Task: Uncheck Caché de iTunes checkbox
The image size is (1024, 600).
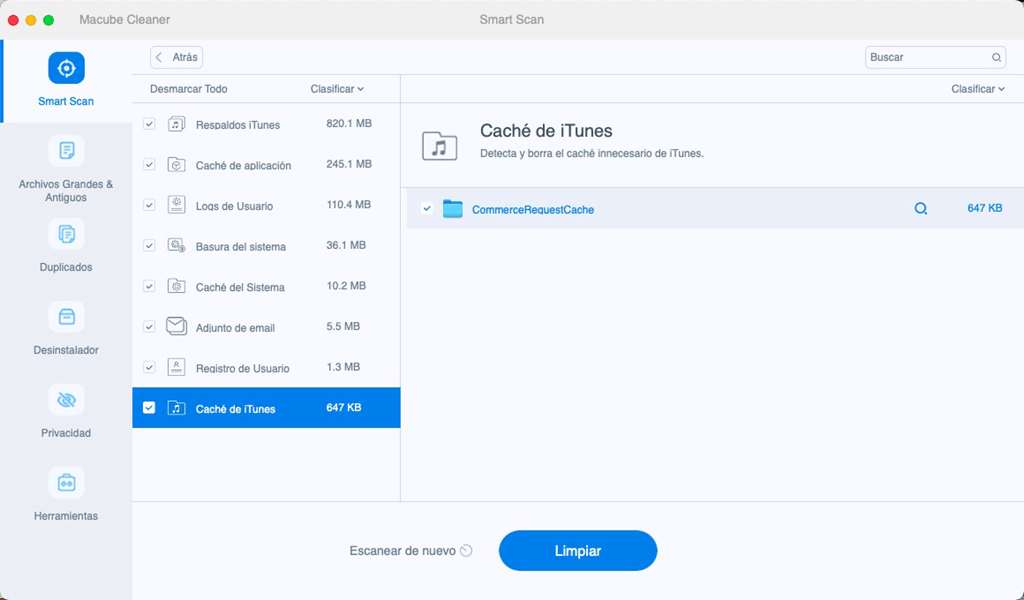Action: 150,407
